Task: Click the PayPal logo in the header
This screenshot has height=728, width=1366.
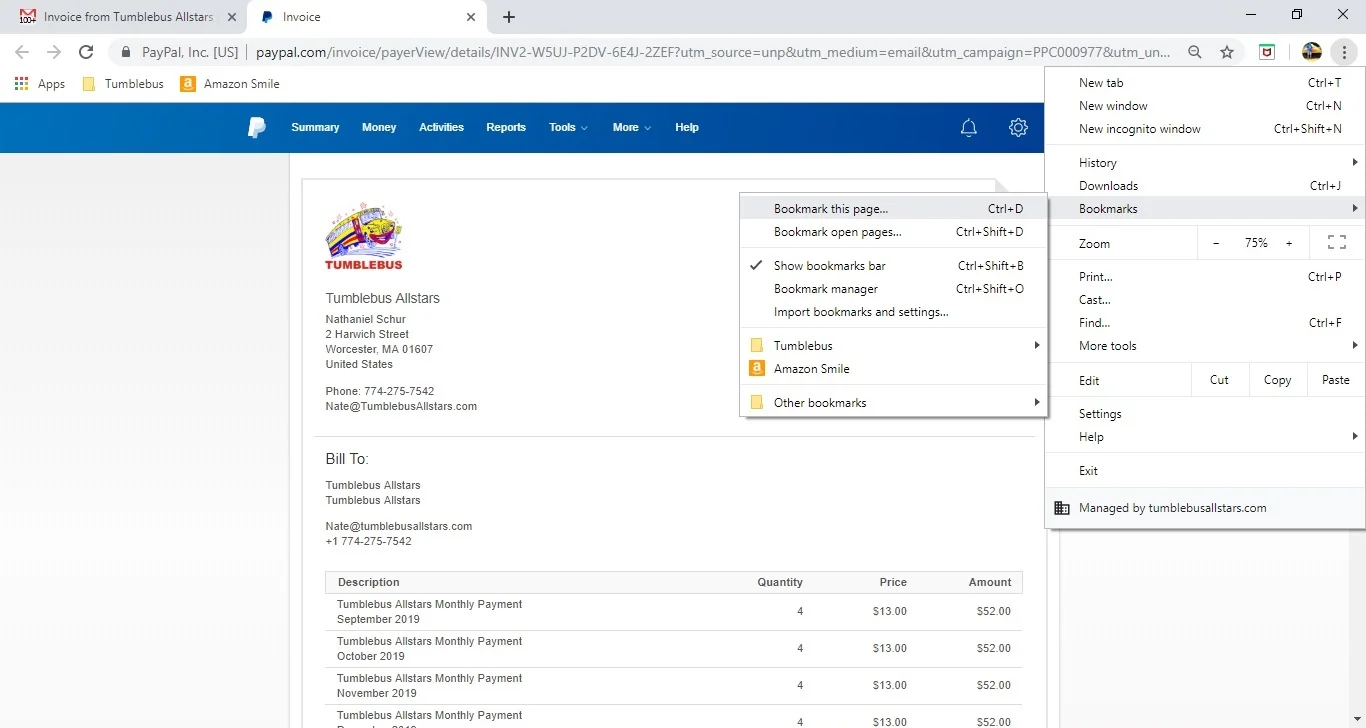Action: point(257,127)
